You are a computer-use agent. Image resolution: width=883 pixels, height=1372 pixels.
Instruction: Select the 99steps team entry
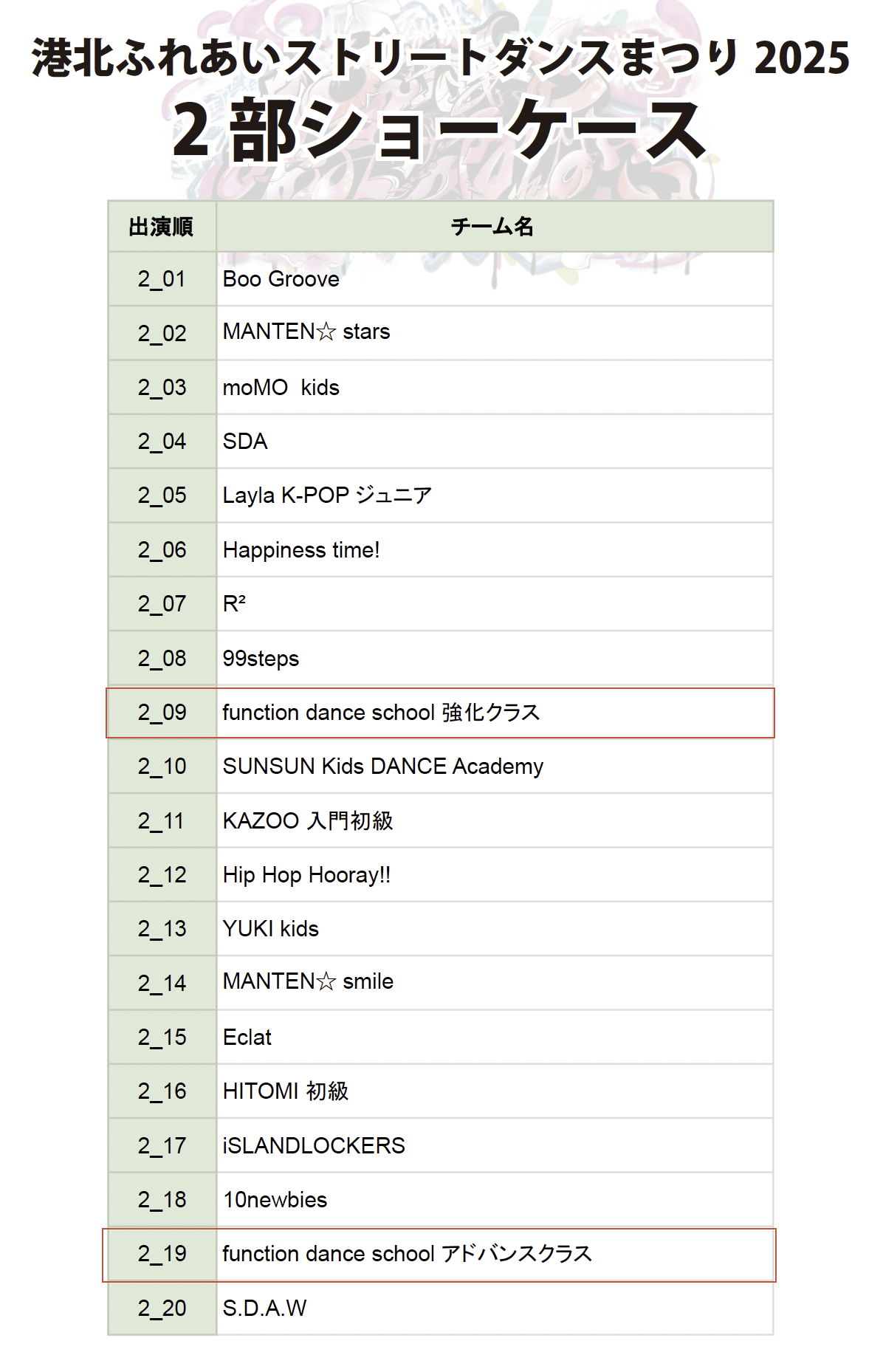tap(261, 659)
